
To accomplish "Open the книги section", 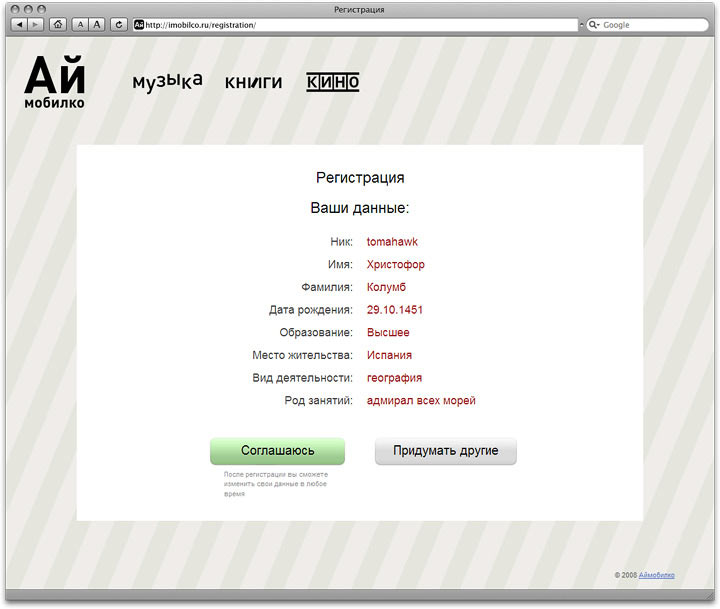I will (x=253, y=82).
